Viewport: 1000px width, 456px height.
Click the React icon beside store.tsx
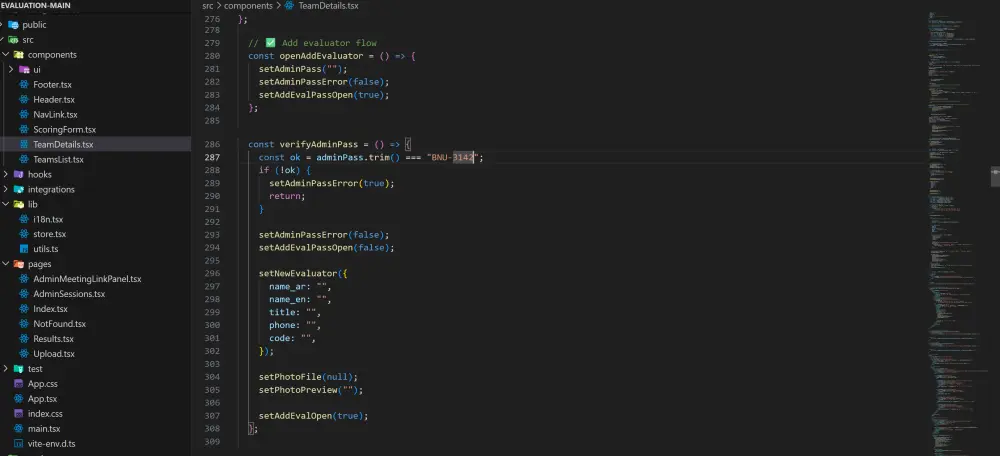(x=24, y=234)
